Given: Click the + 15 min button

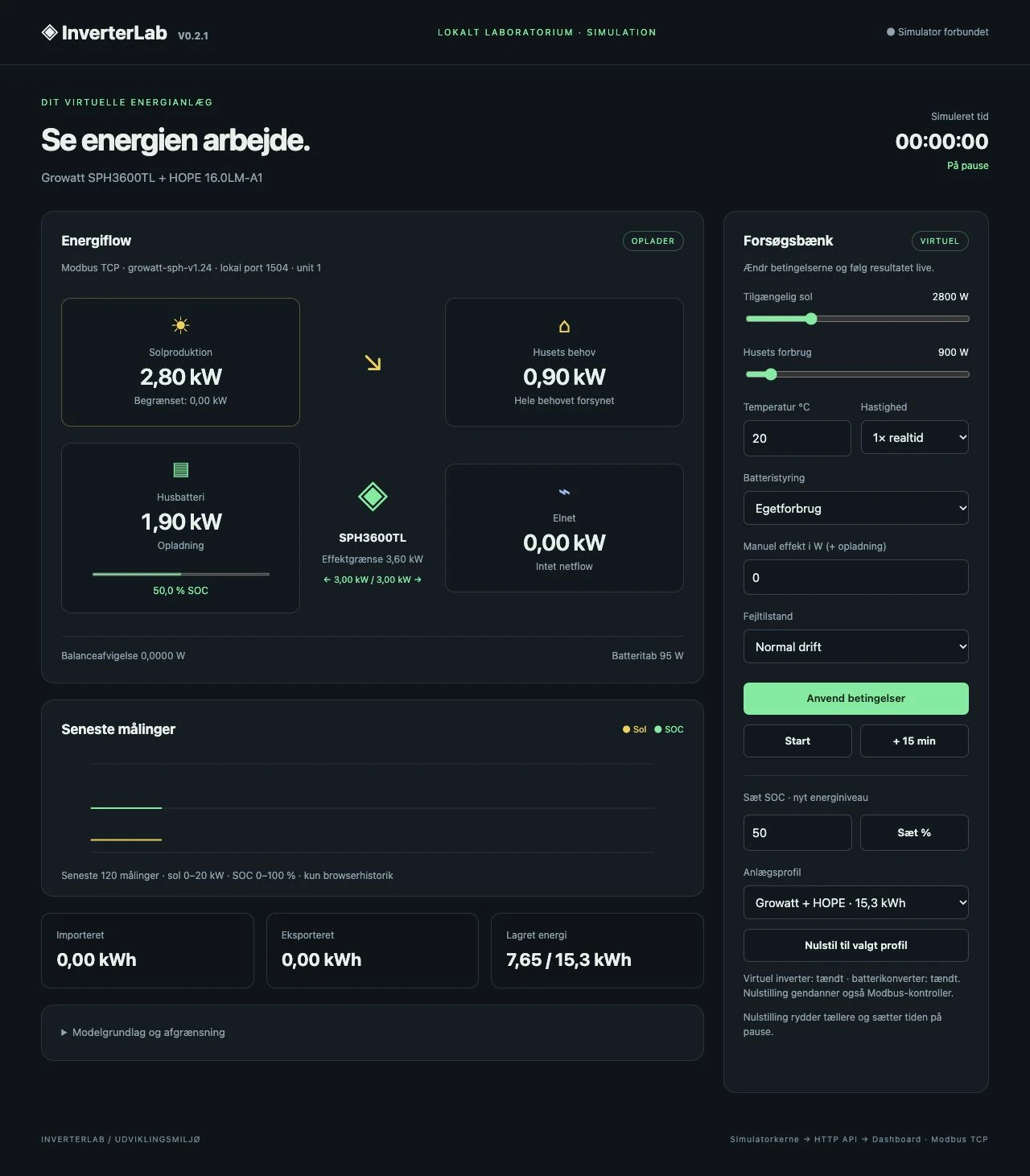Looking at the screenshot, I should coord(914,741).
